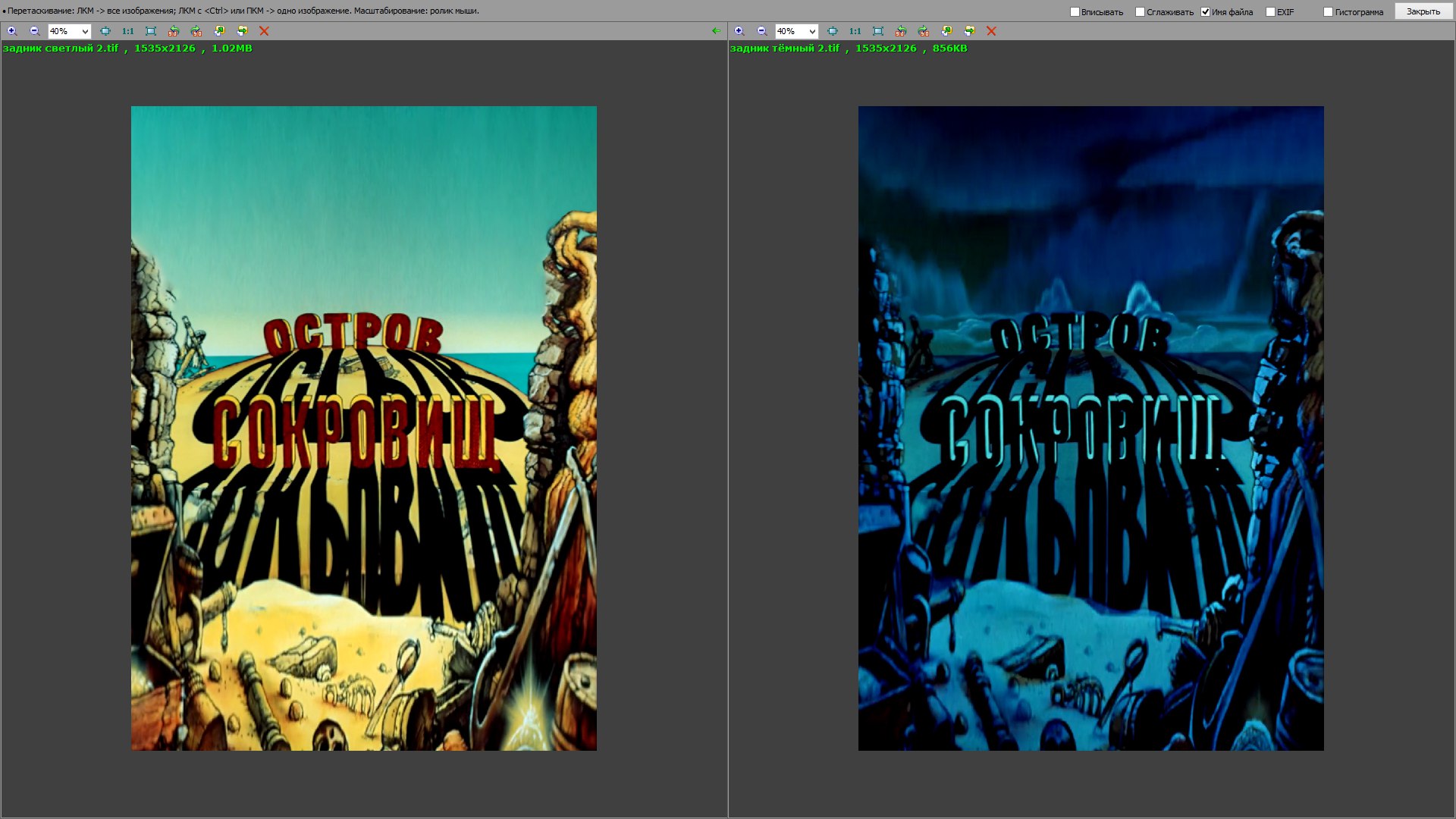The width and height of the screenshot is (1456, 819).
Task: Click left panel move-to-folder icon
Action: (242, 31)
